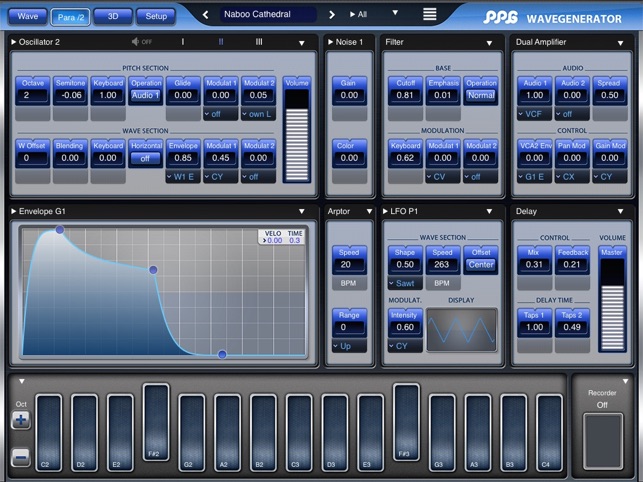Screen dimensions: 643x482
Task: Click the Oscillator 2 play triangle
Action: [x=14, y=42]
